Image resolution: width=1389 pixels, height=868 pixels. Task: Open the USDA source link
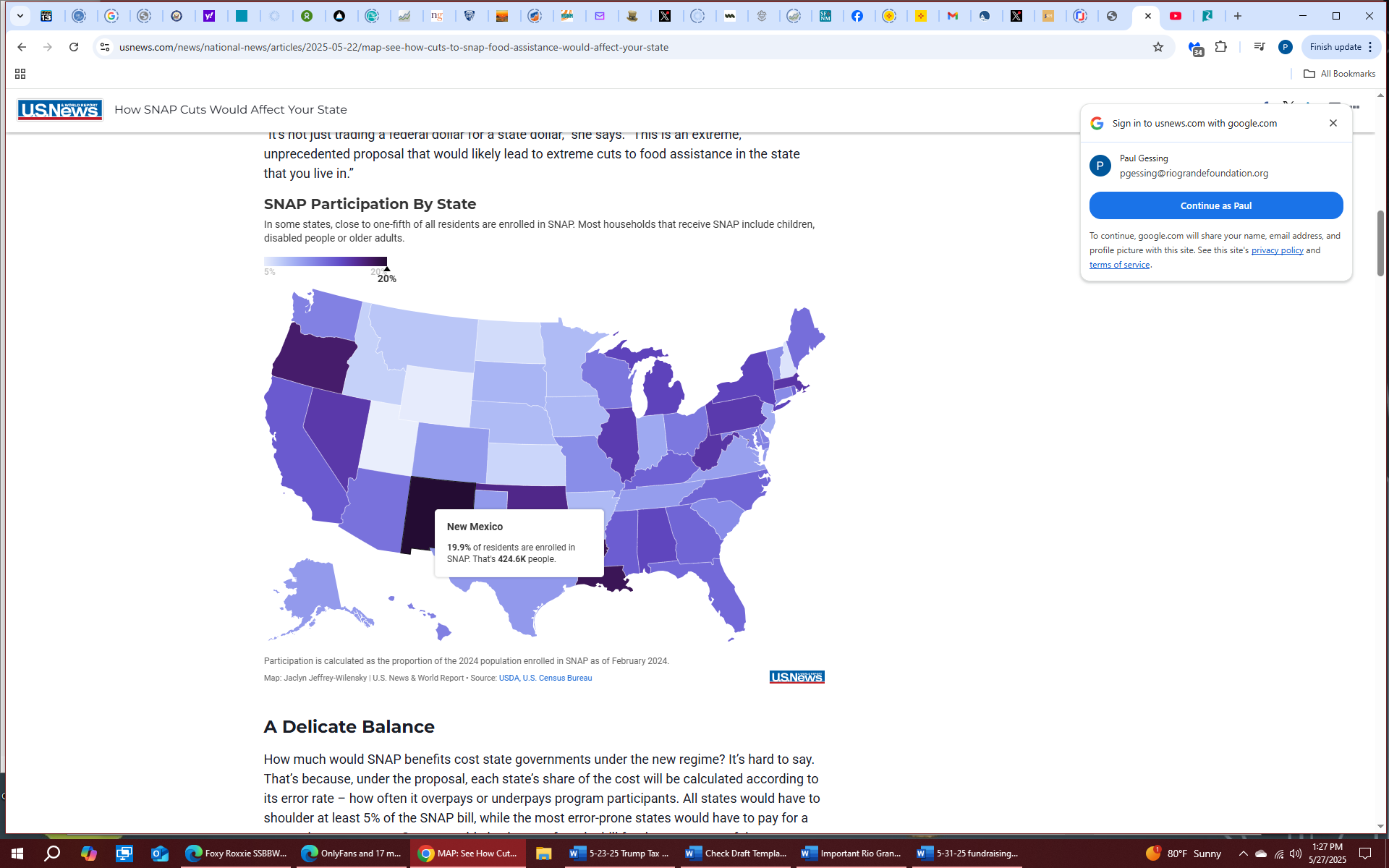509,678
